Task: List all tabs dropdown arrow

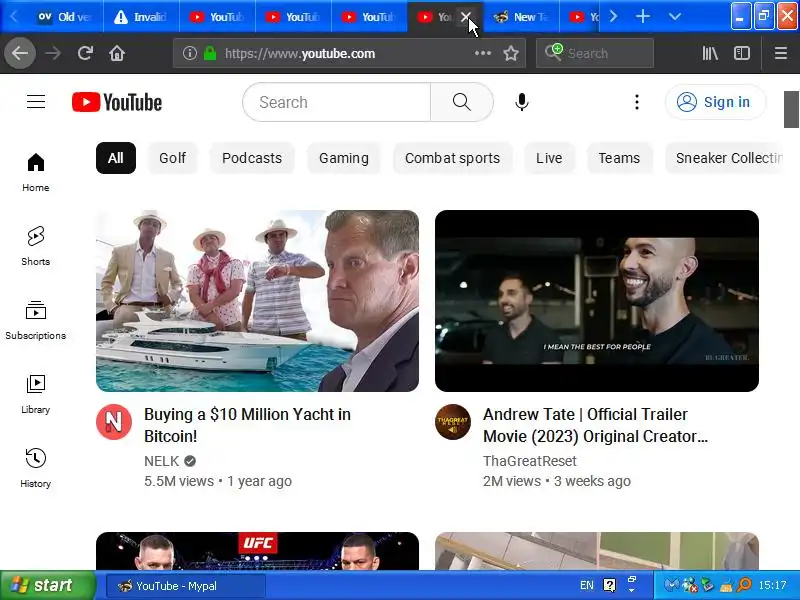Action: click(674, 17)
